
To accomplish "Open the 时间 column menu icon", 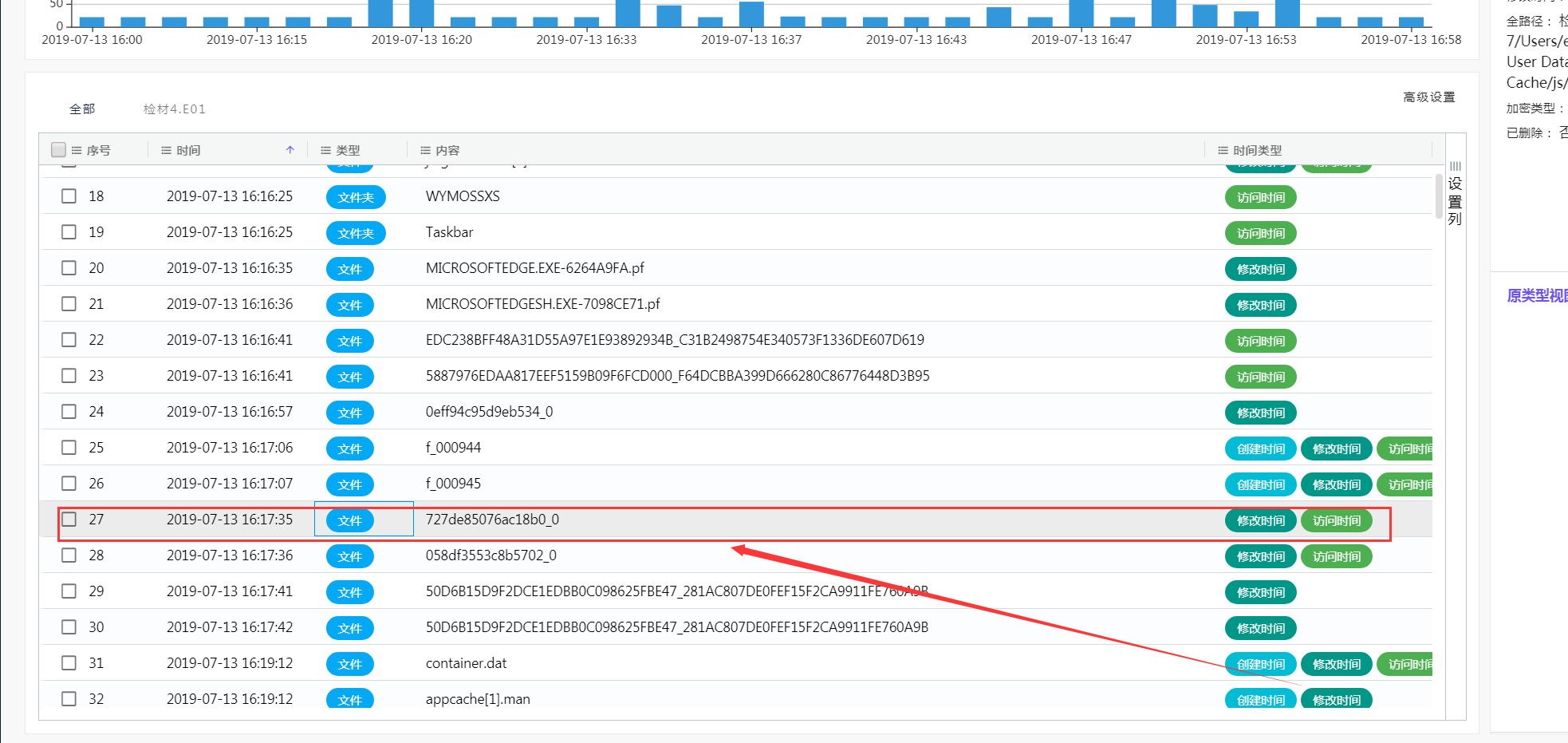I will tap(167, 150).
